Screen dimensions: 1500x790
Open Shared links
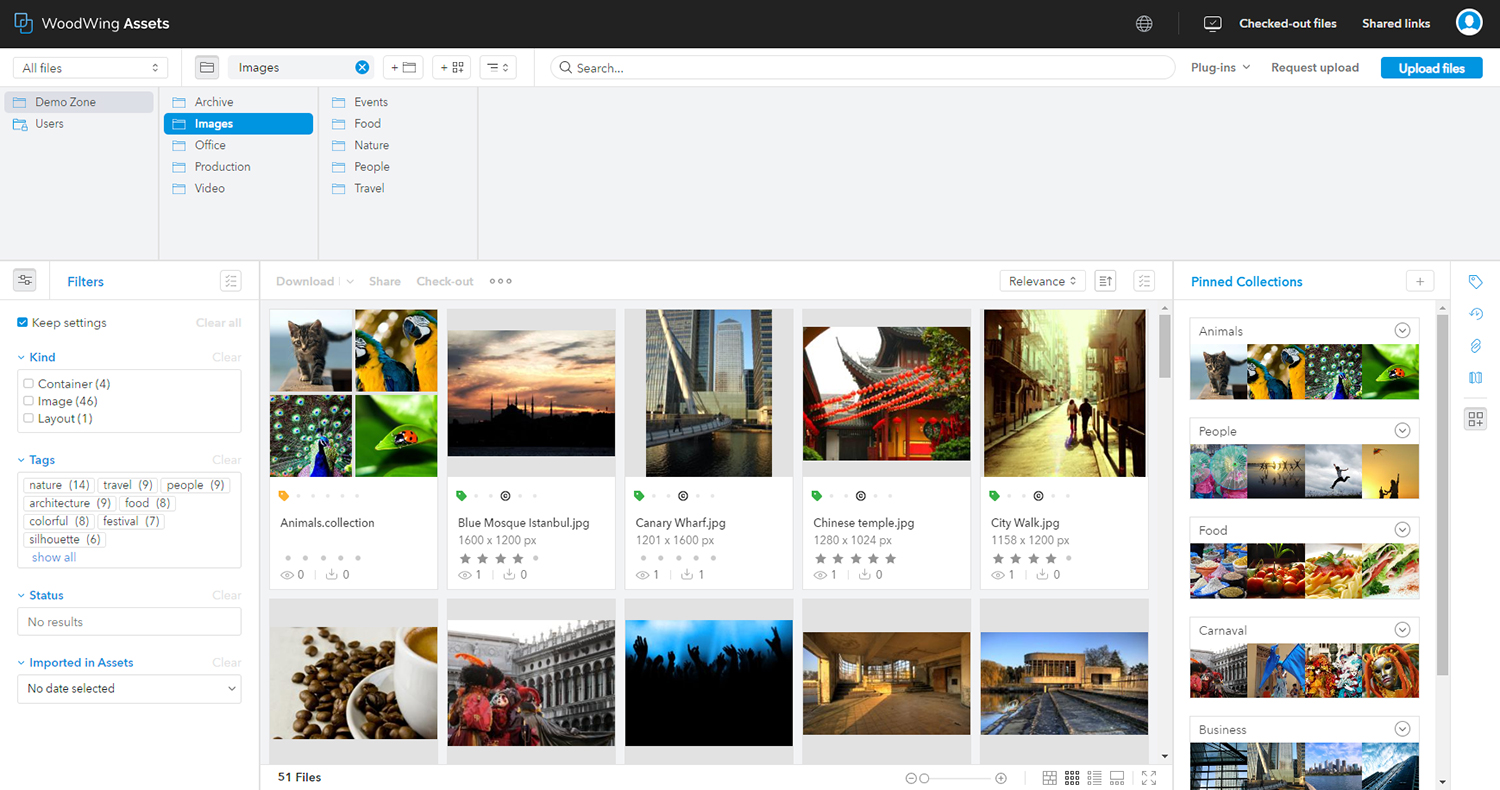1396,23
